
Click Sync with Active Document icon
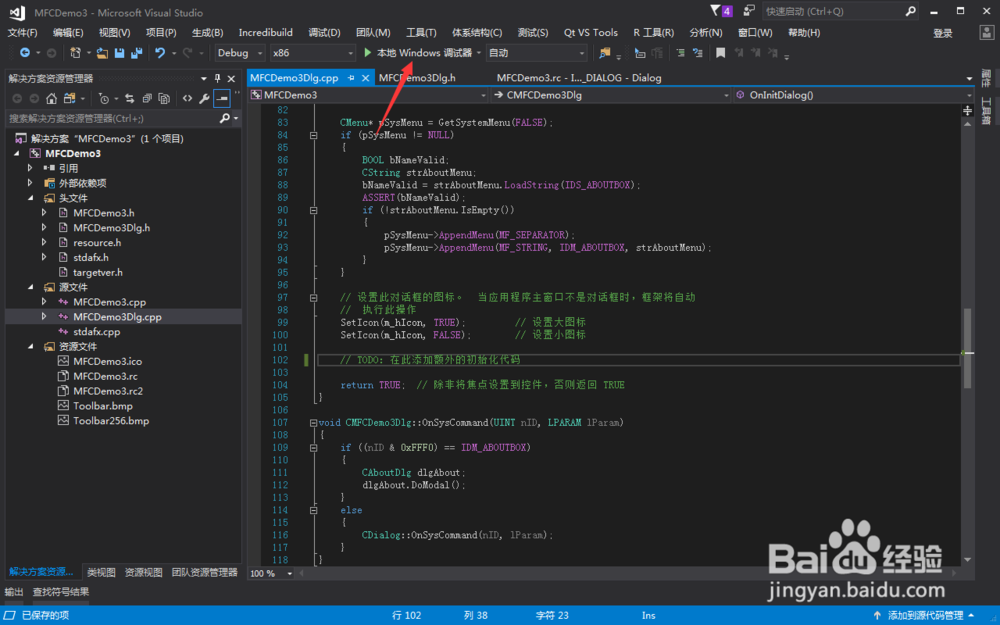[129, 98]
